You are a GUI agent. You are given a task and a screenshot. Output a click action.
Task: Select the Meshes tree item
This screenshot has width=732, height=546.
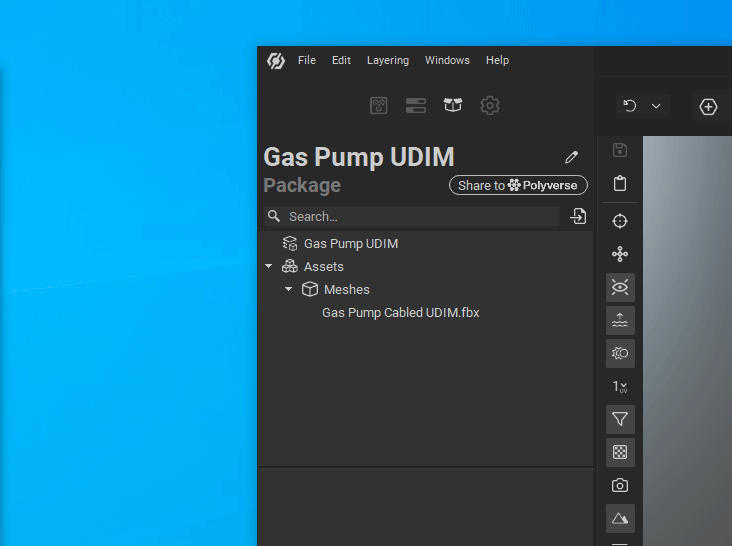tap(347, 290)
